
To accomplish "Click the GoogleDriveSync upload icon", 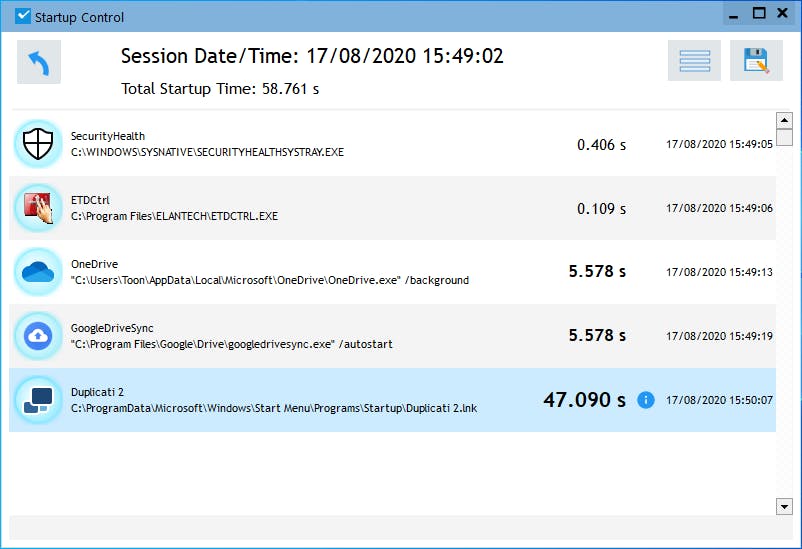I will click(39, 336).
